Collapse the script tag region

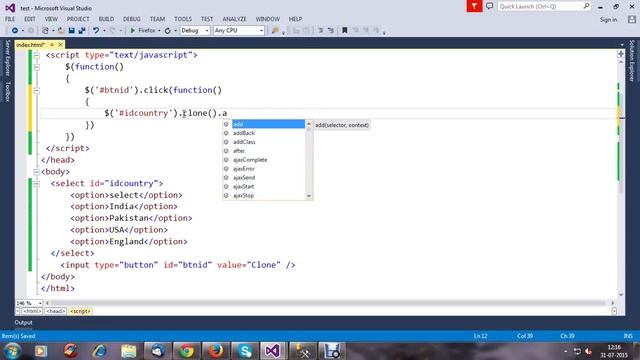coord(36,55)
